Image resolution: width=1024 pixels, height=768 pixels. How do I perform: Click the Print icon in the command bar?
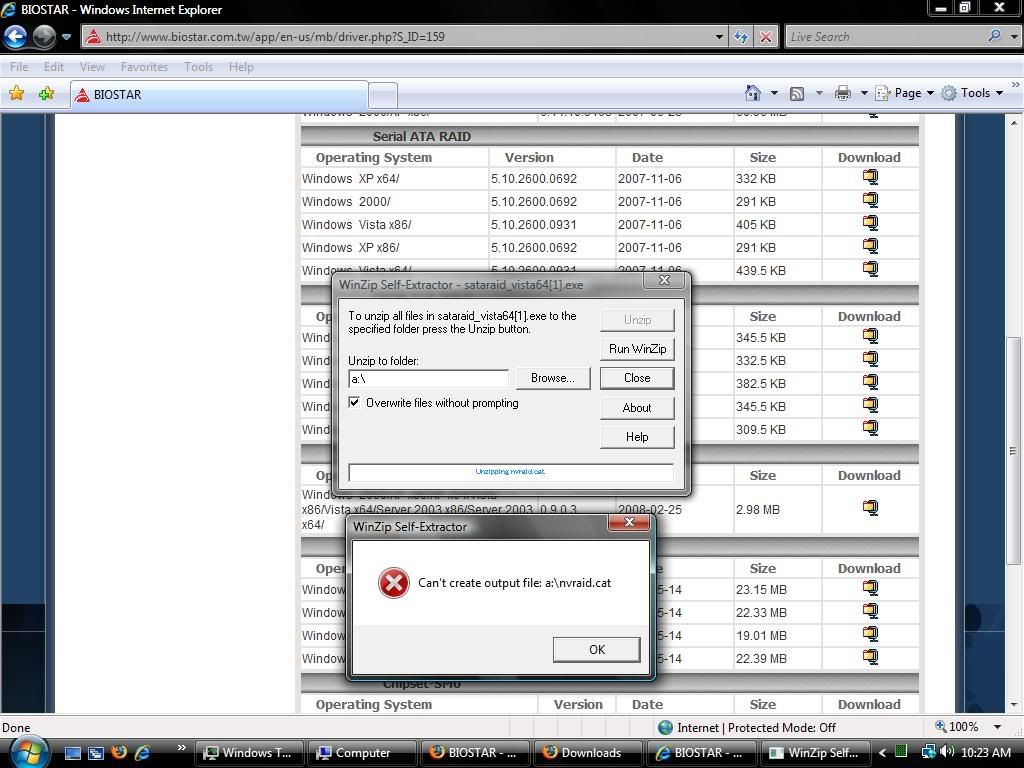point(842,93)
